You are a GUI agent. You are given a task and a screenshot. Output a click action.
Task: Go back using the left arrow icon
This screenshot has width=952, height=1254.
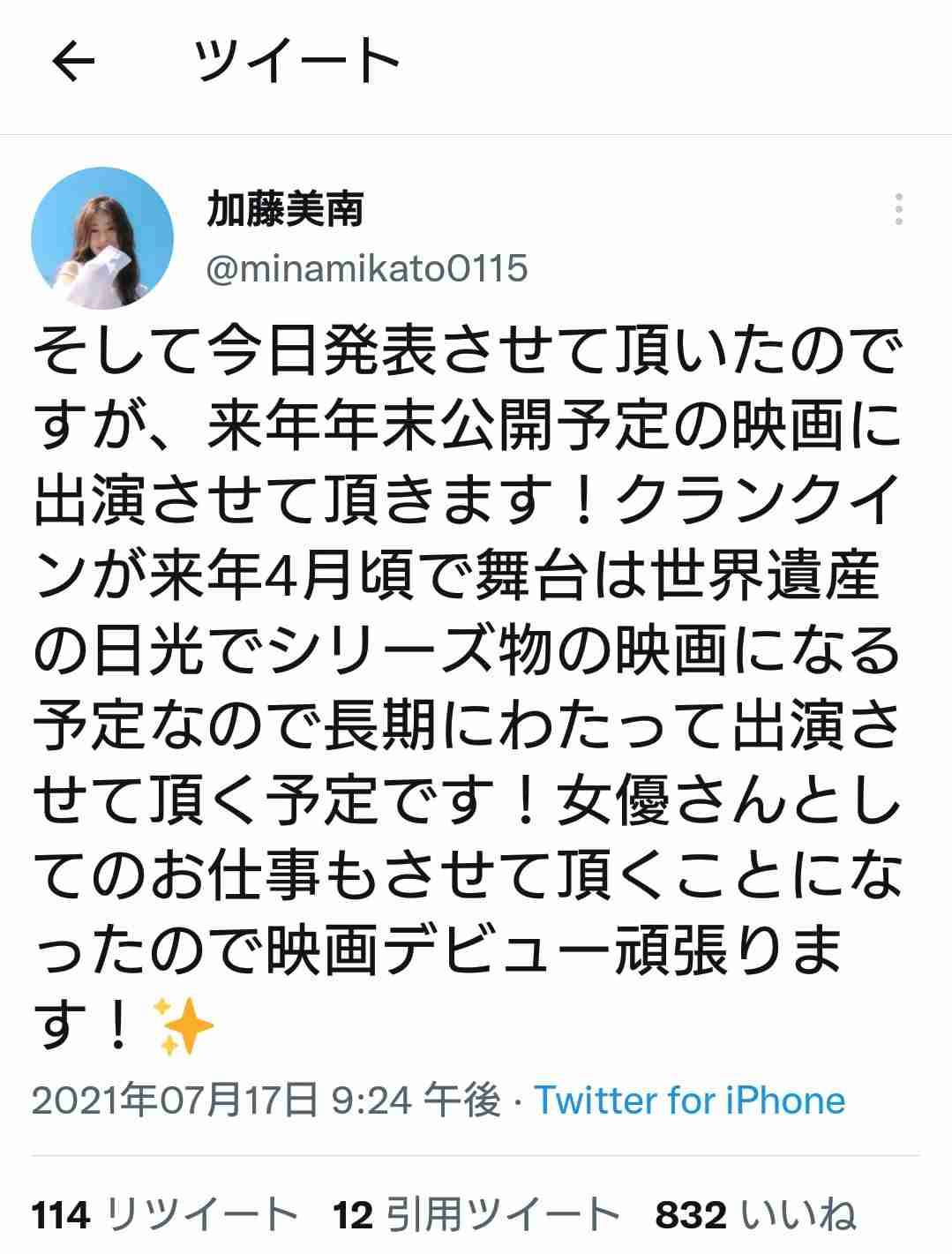pos(73,63)
